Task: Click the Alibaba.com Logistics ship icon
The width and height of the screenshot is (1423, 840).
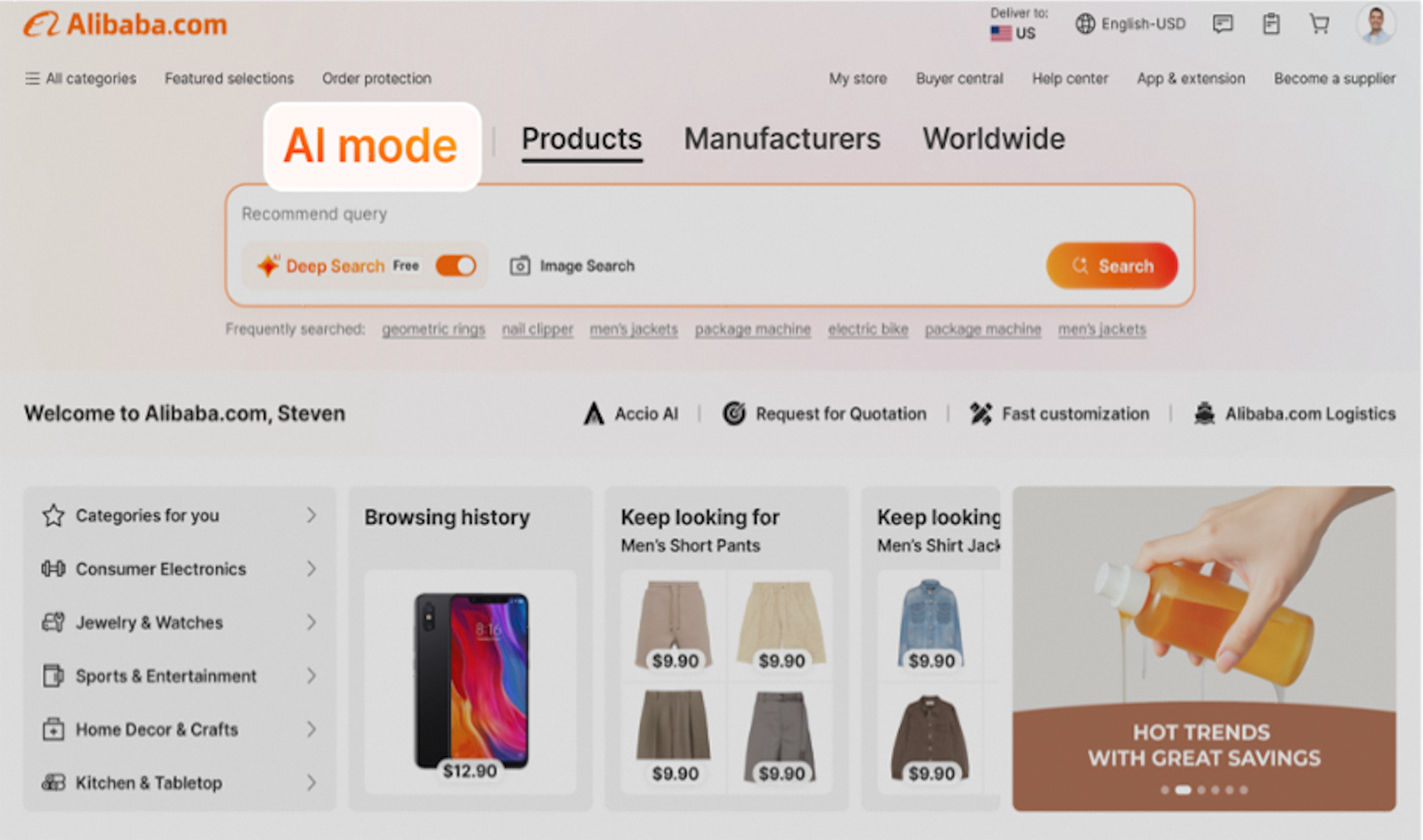Action: point(1205,414)
